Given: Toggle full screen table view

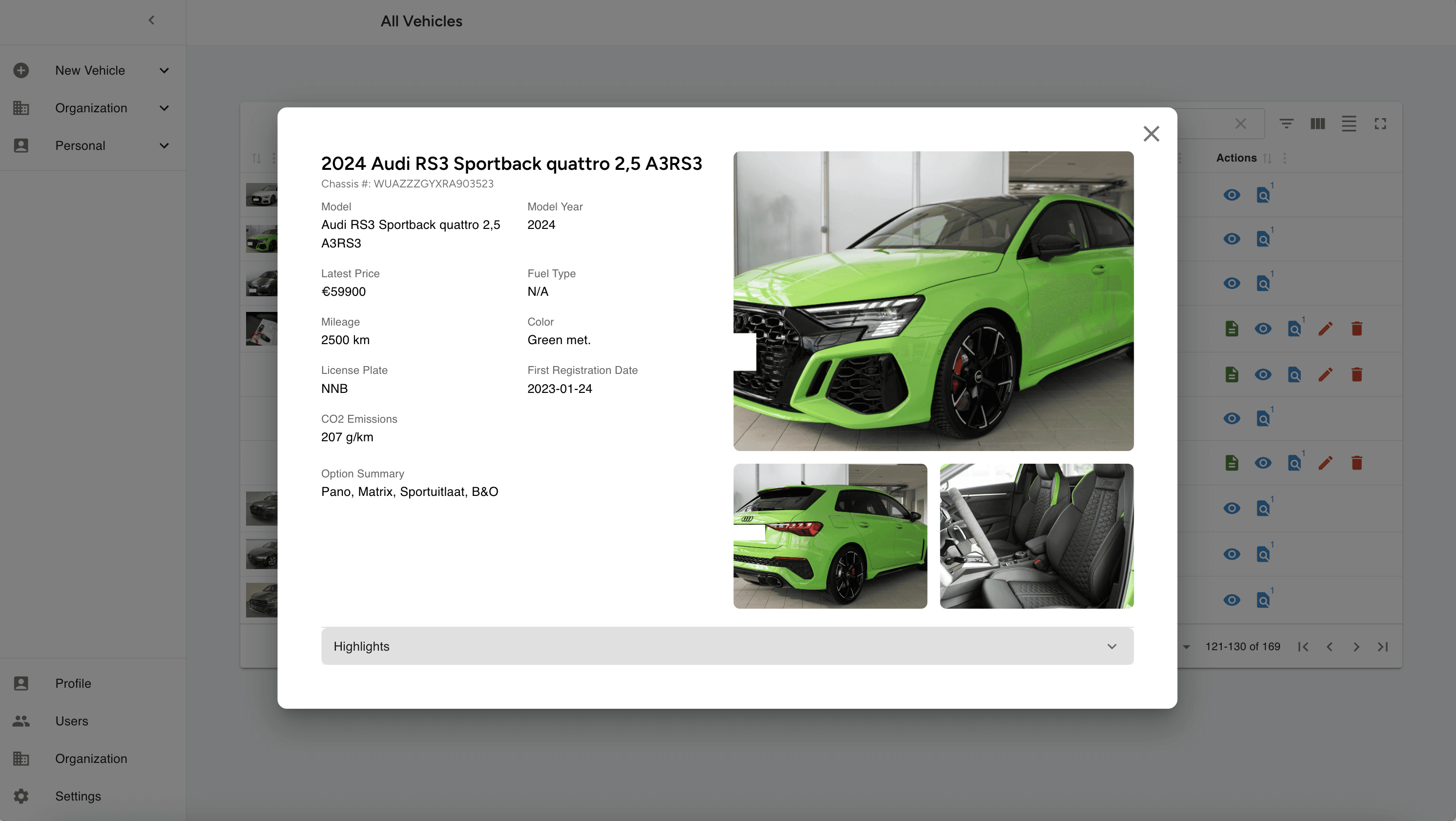Looking at the screenshot, I should [x=1380, y=124].
